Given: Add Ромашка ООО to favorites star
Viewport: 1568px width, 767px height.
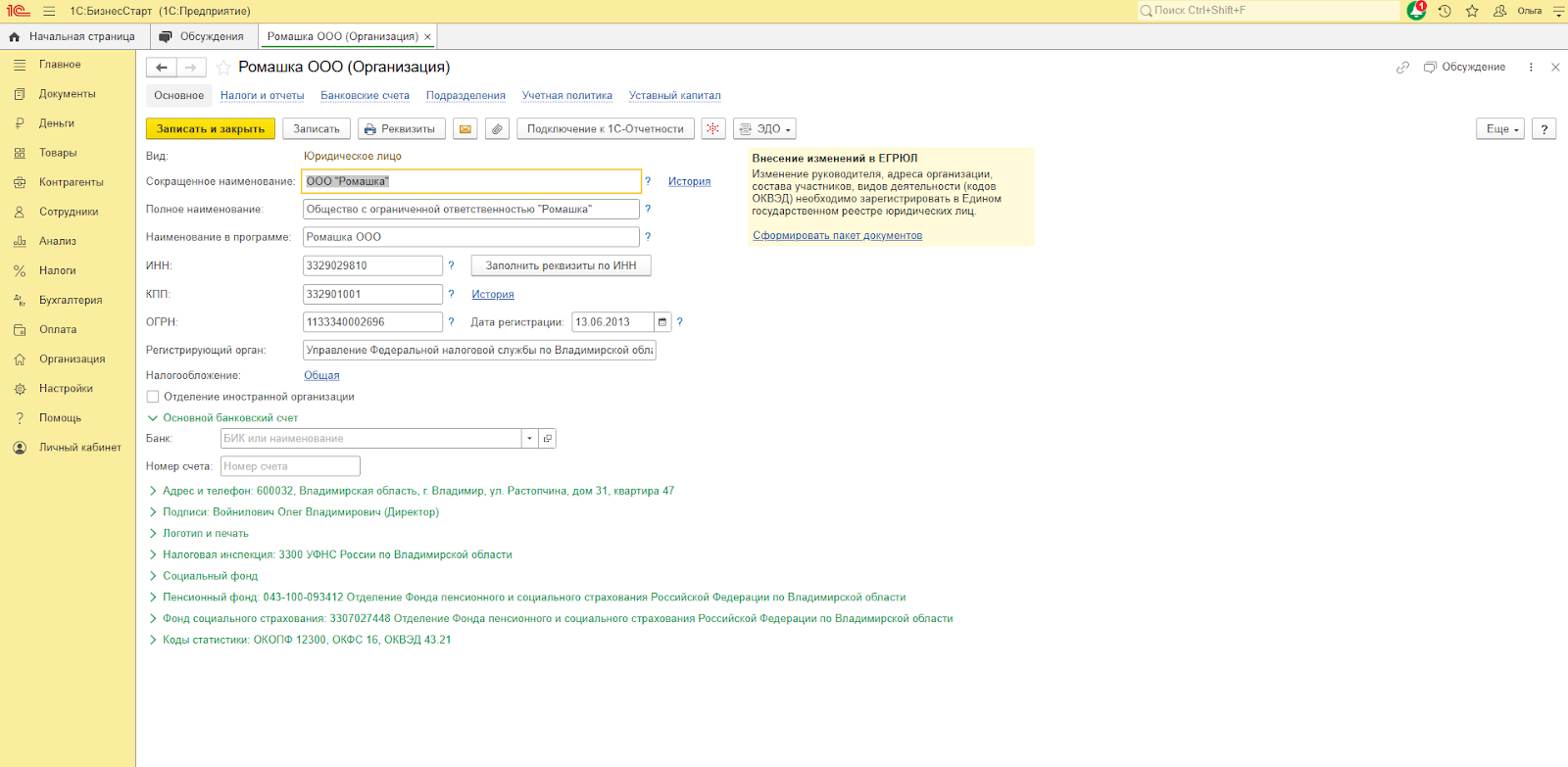Looking at the screenshot, I should click(223, 68).
